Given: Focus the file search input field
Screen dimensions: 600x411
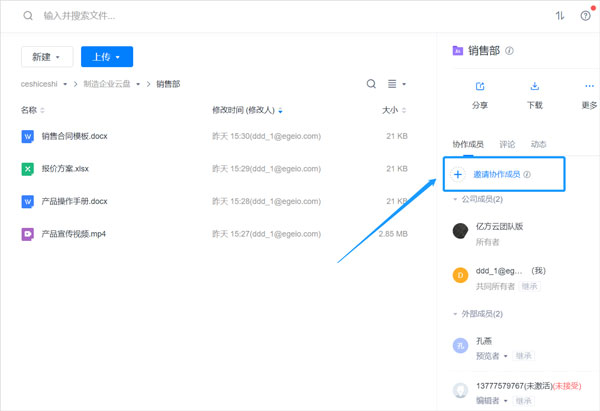Looking at the screenshot, I should [79, 16].
